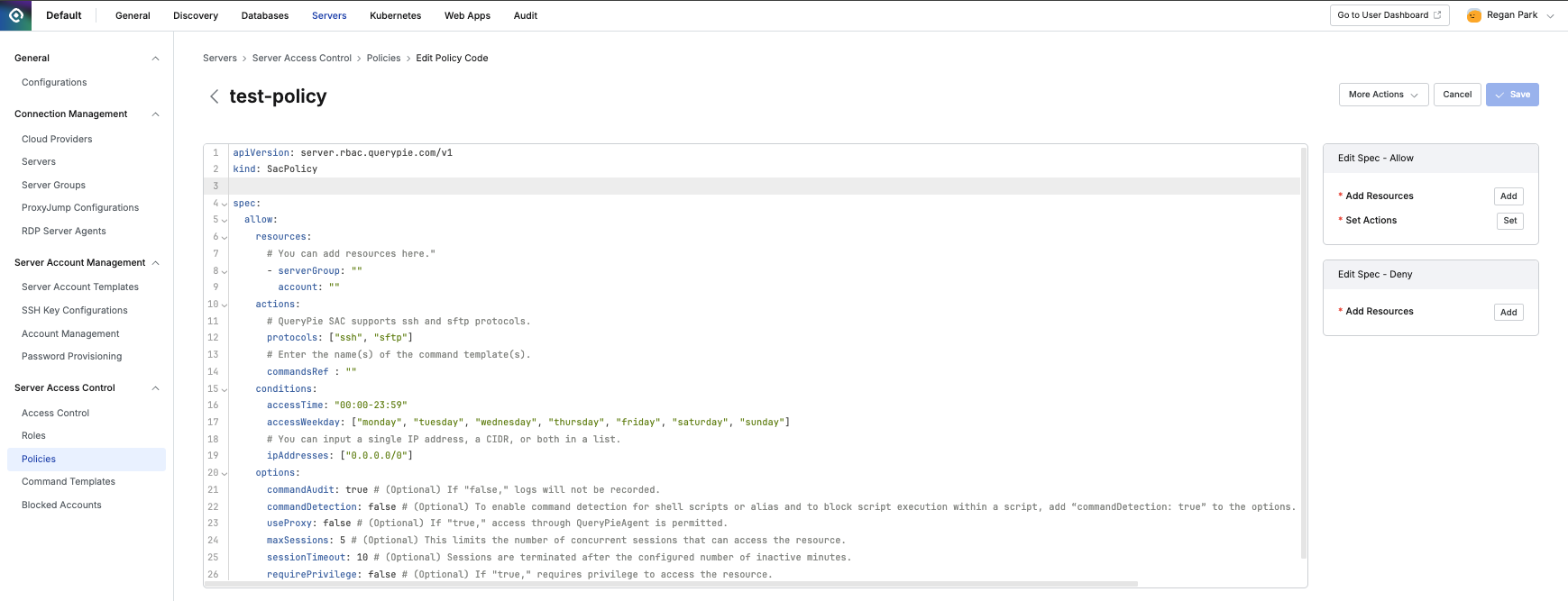
Task: Click the QueryPie logo icon
Action: (x=15, y=15)
